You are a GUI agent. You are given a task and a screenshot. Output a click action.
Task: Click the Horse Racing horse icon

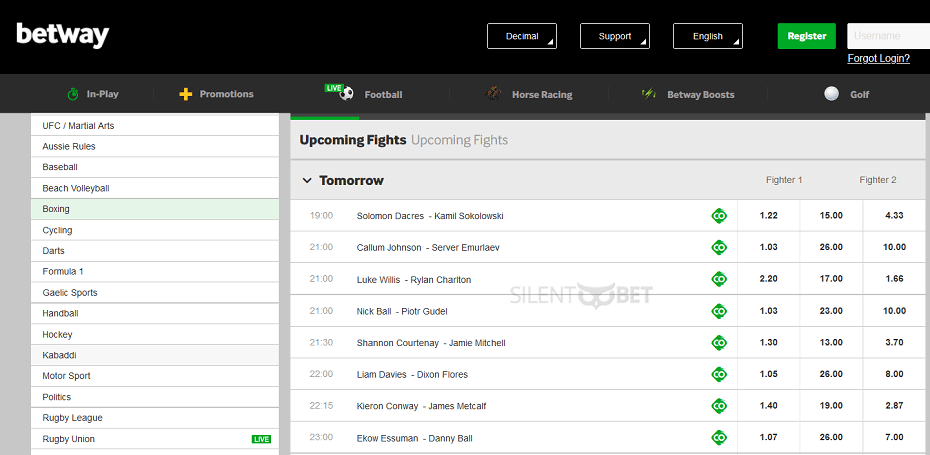pos(493,94)
